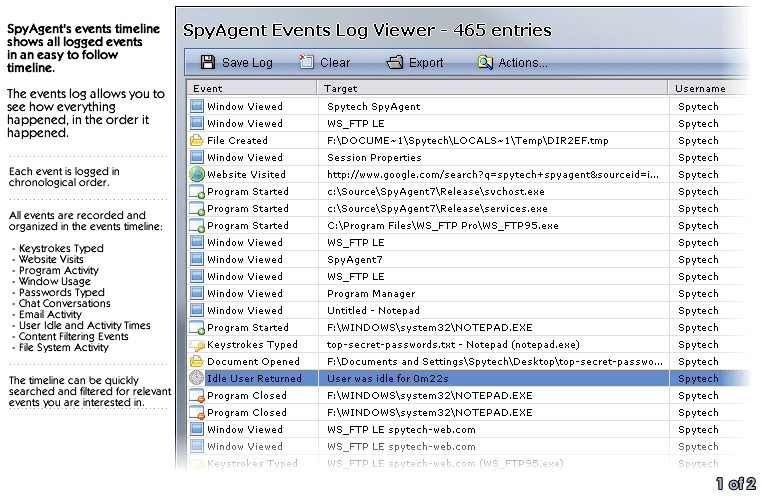Open the Save Log button label

point(248,63)
